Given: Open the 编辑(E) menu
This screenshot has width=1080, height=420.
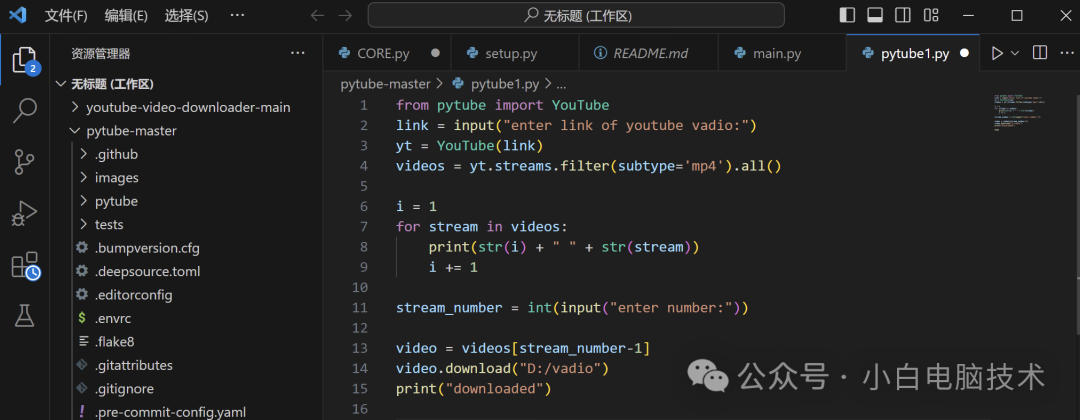Looking at the screenshot, I should point(126,15).
